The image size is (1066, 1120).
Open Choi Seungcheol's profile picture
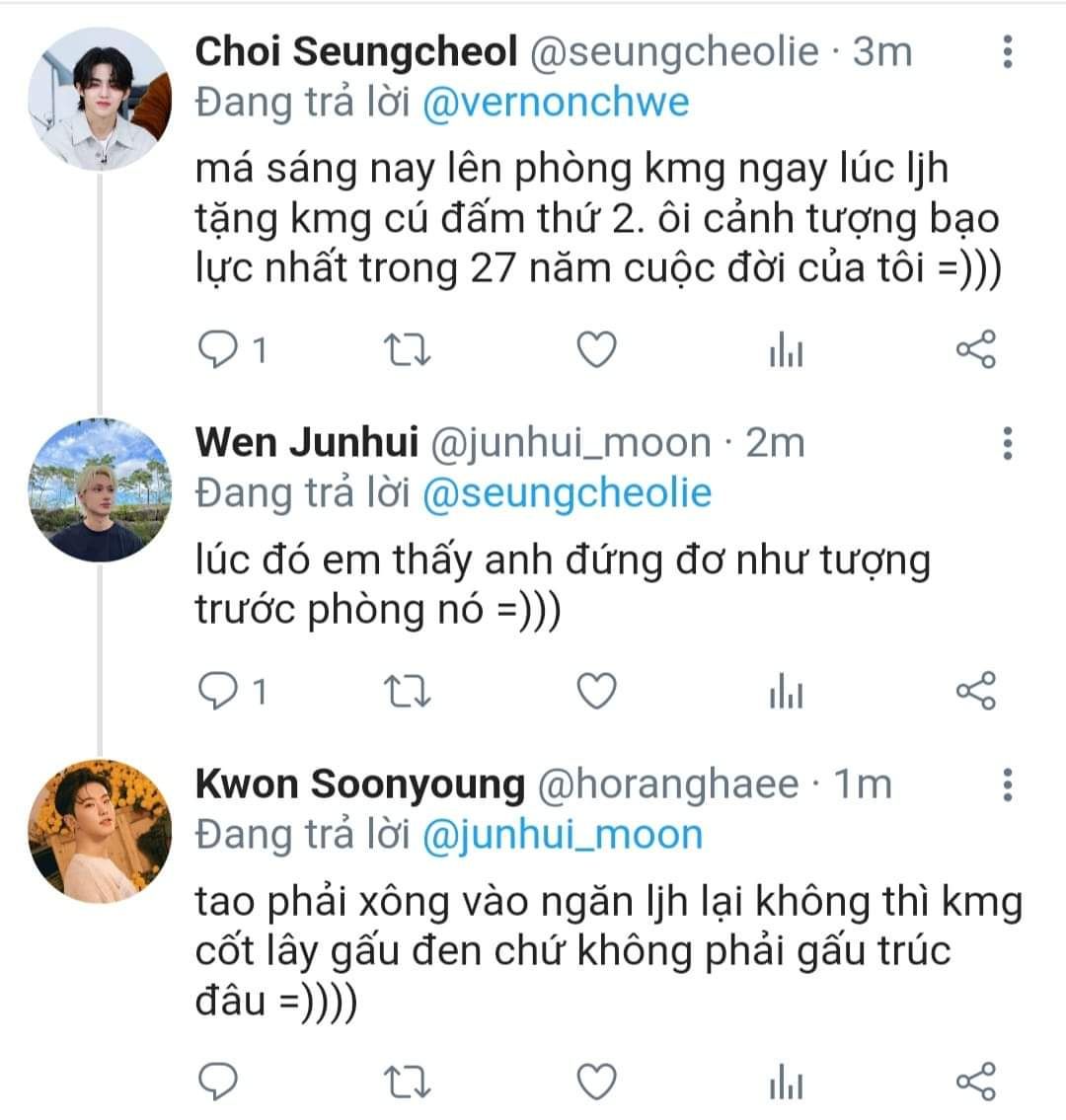(x=99, y=99)
